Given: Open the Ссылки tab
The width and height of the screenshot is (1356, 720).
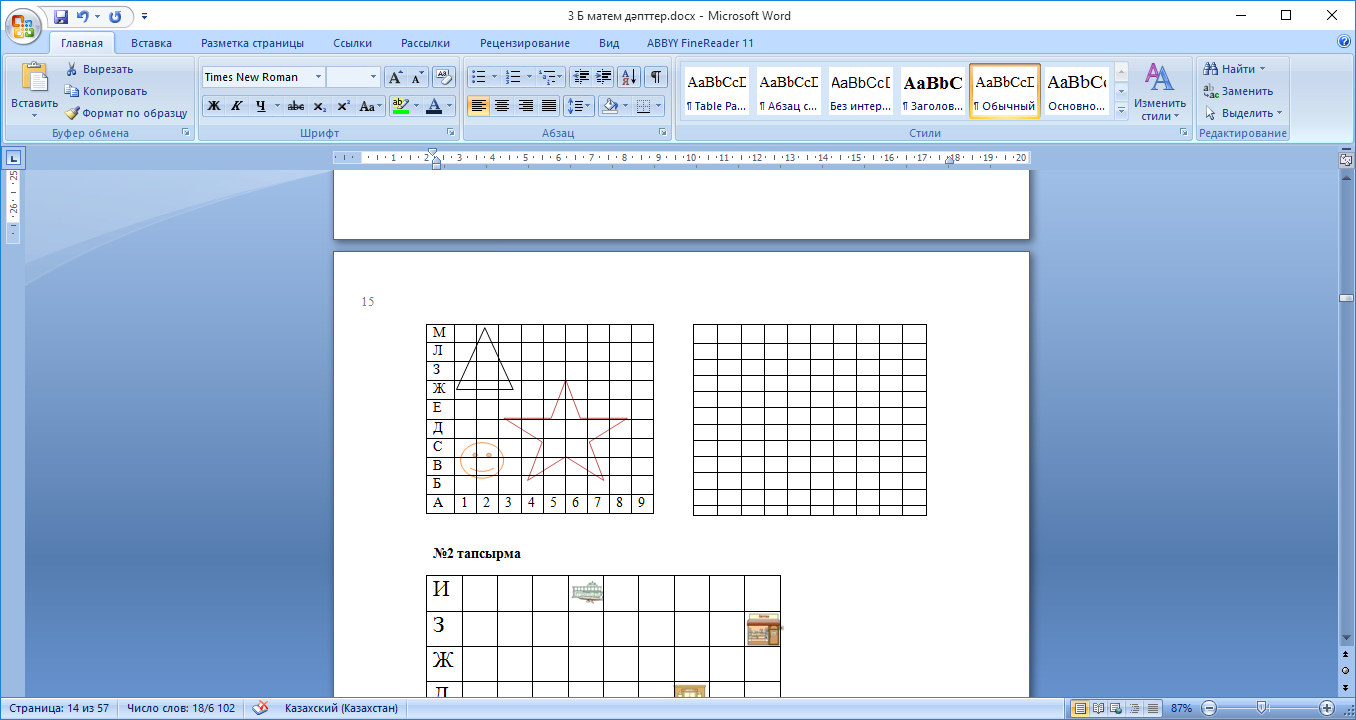Looking at the screenshot, I should [x=352, y=43].
